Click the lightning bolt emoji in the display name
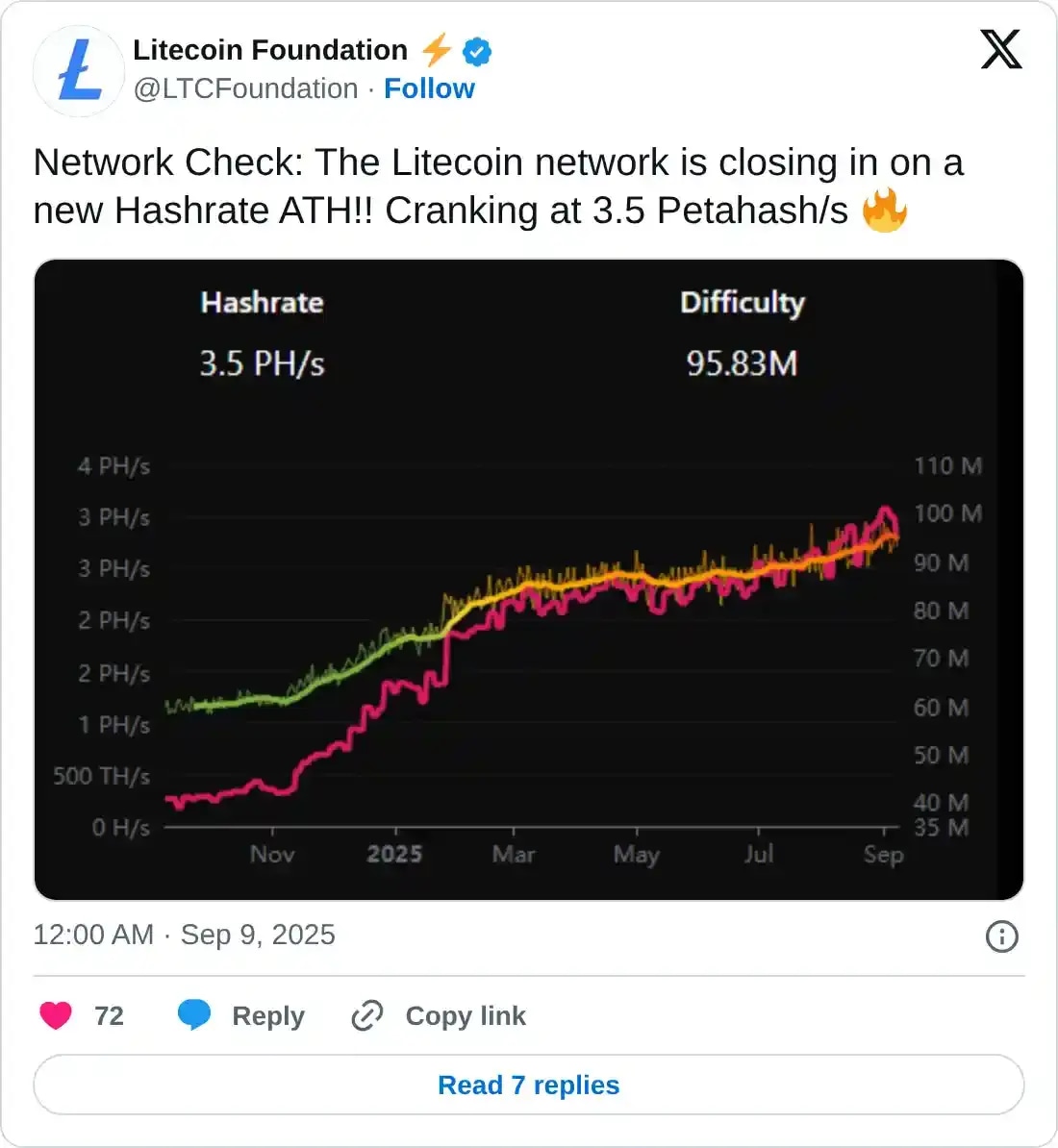1058x1148 pixels. pos(436,50)
